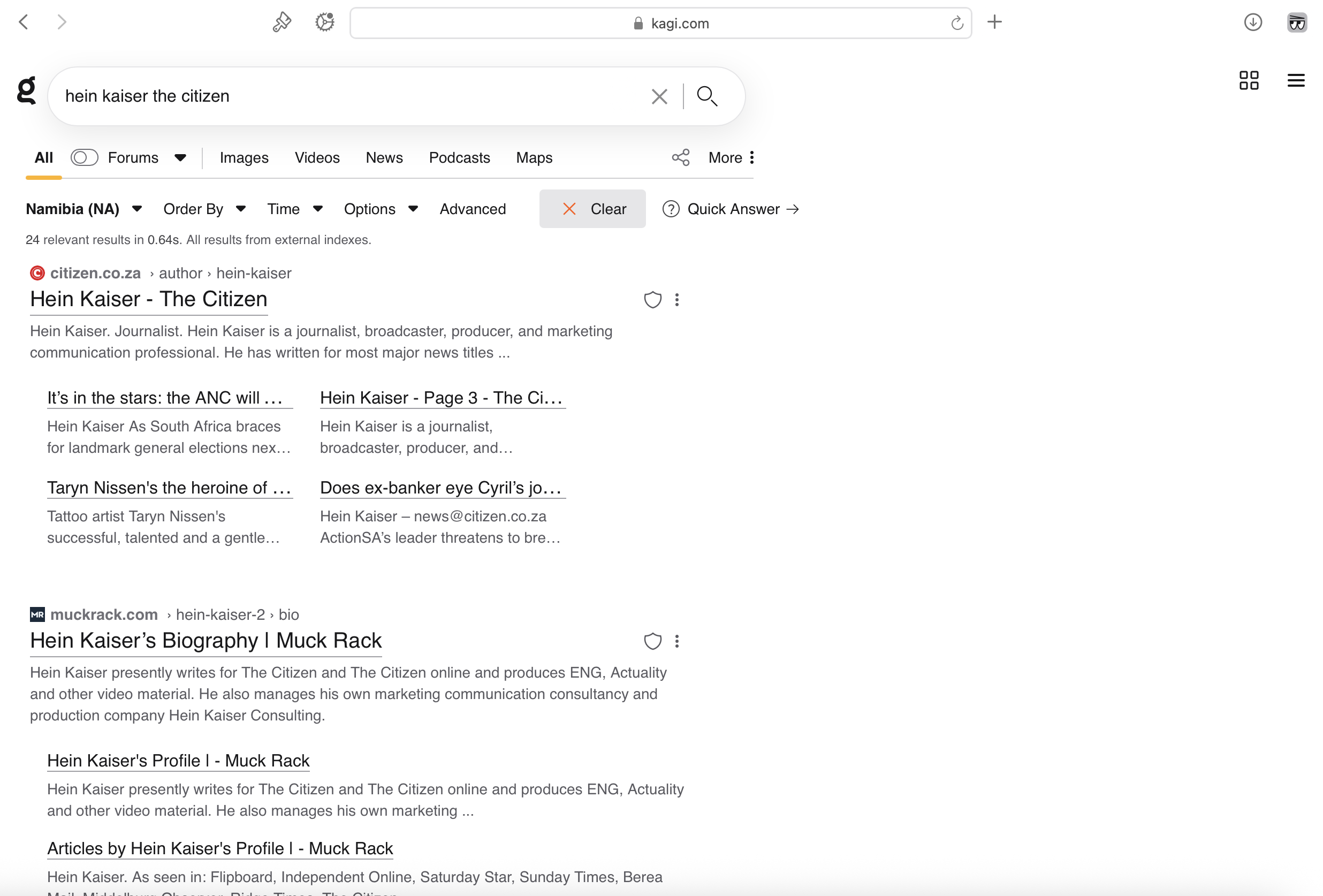Click the share results icon
1323x896 pixels.
coord(680,158)
